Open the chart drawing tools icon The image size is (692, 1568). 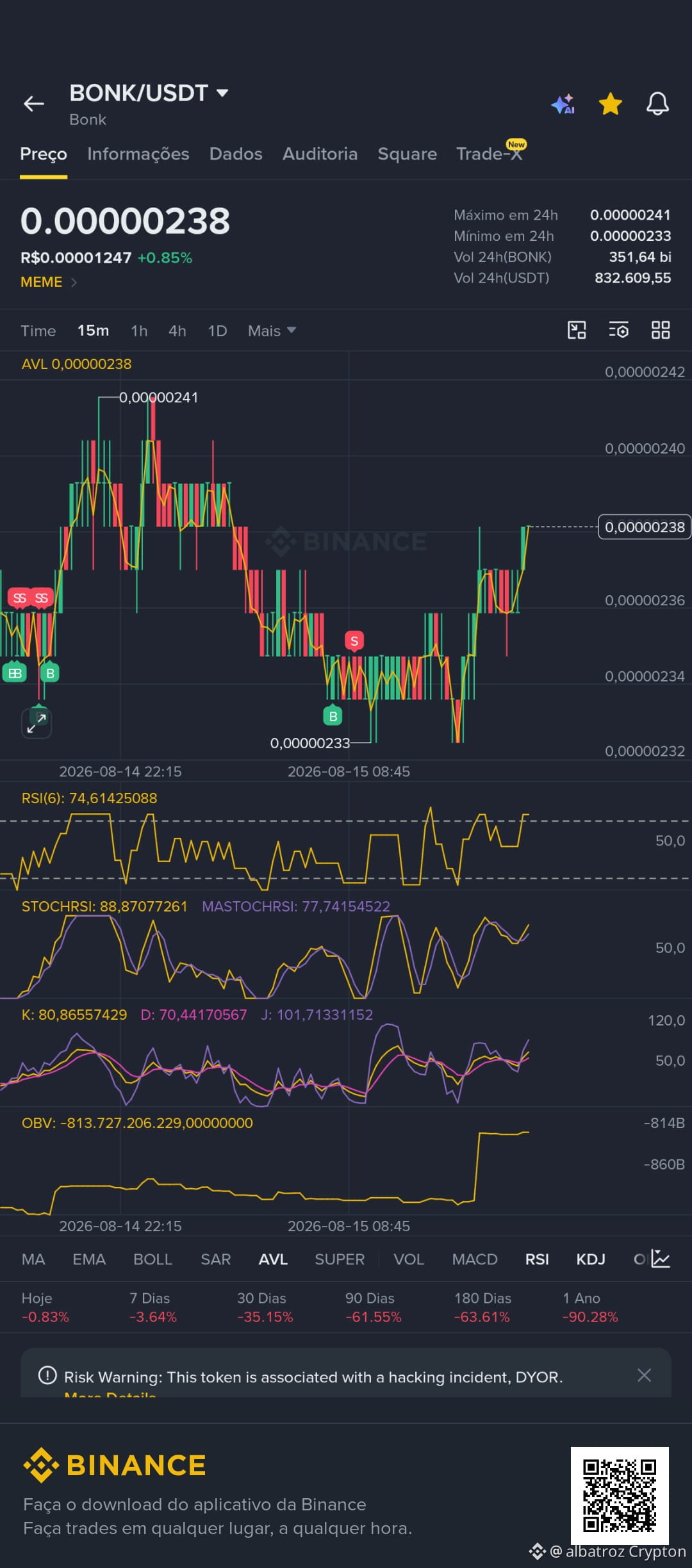tap(577, 330)
